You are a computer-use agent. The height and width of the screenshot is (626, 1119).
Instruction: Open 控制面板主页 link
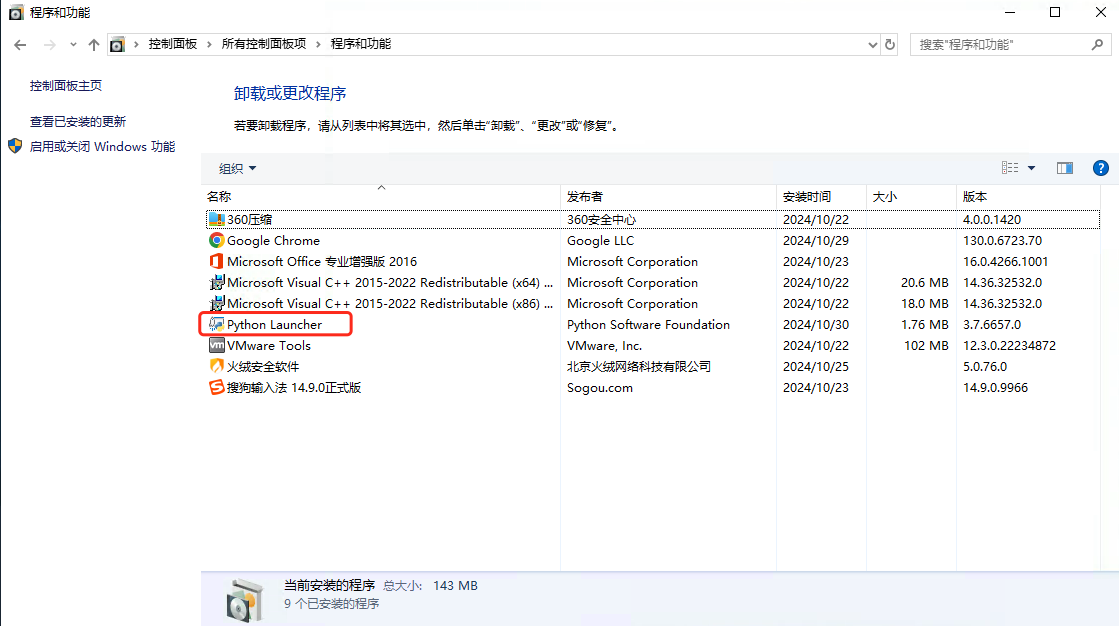point(66,86)
